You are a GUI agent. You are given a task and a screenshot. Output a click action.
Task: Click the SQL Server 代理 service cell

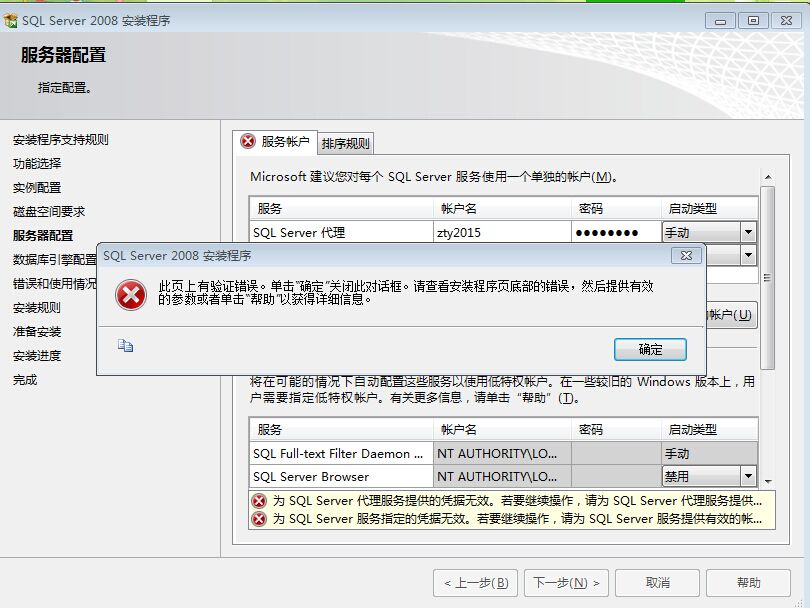(x=341, y=232)
